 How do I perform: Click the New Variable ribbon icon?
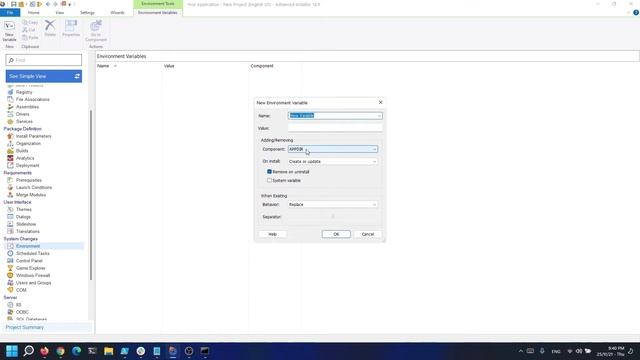tap(9, 31)
